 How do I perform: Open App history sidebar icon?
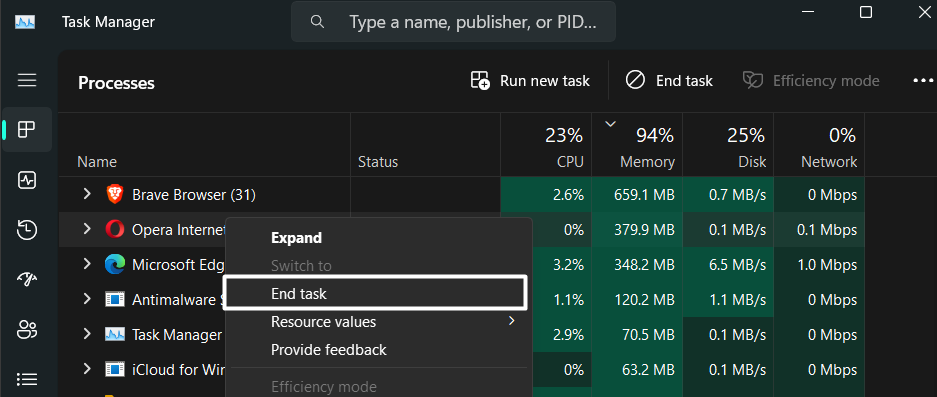[27, 230]
